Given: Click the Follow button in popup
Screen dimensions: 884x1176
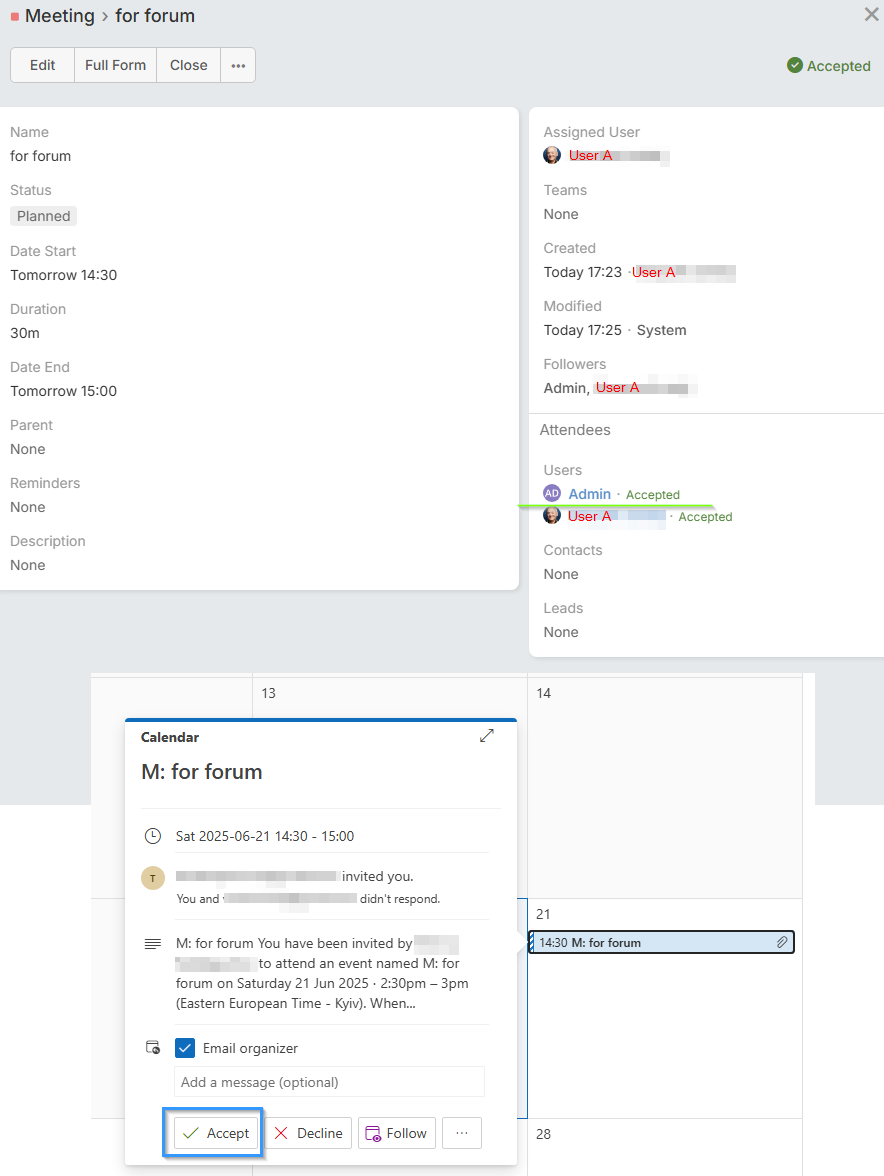Looking at the screenshot, I should point(396,1133).
